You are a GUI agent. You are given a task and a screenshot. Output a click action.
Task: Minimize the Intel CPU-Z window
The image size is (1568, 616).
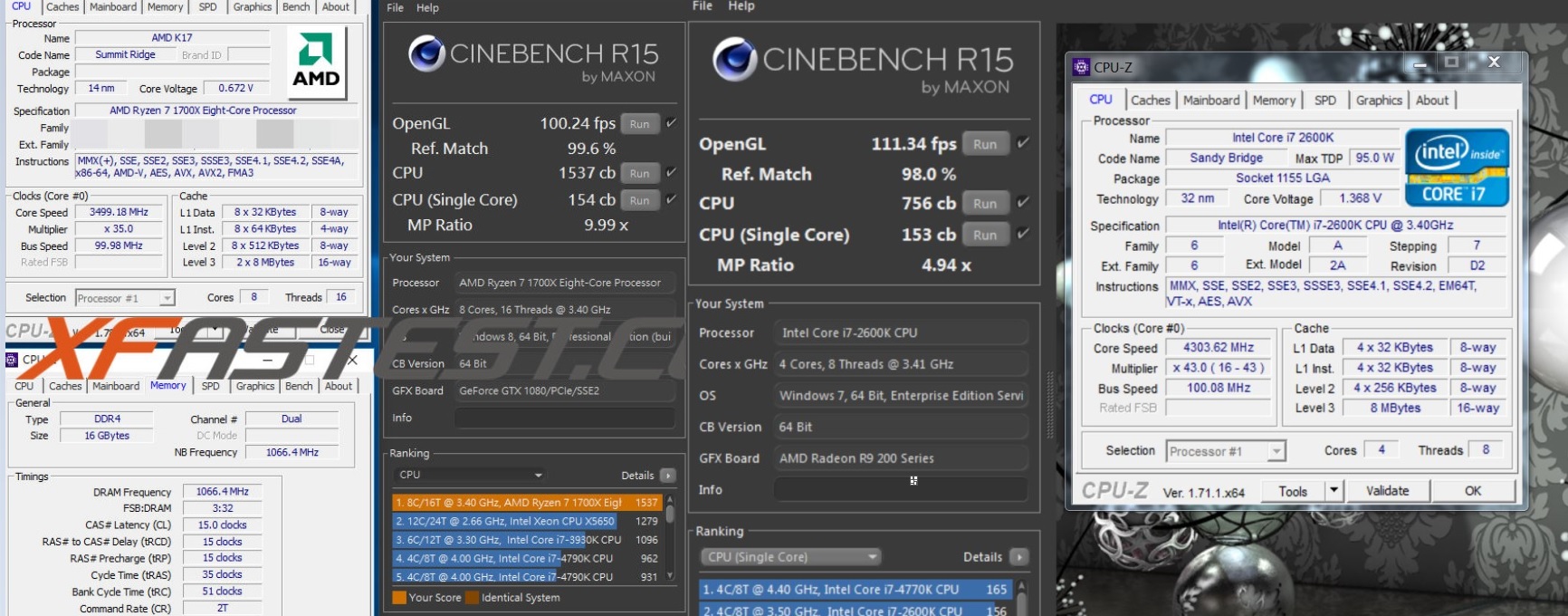tap(1420, 63)
